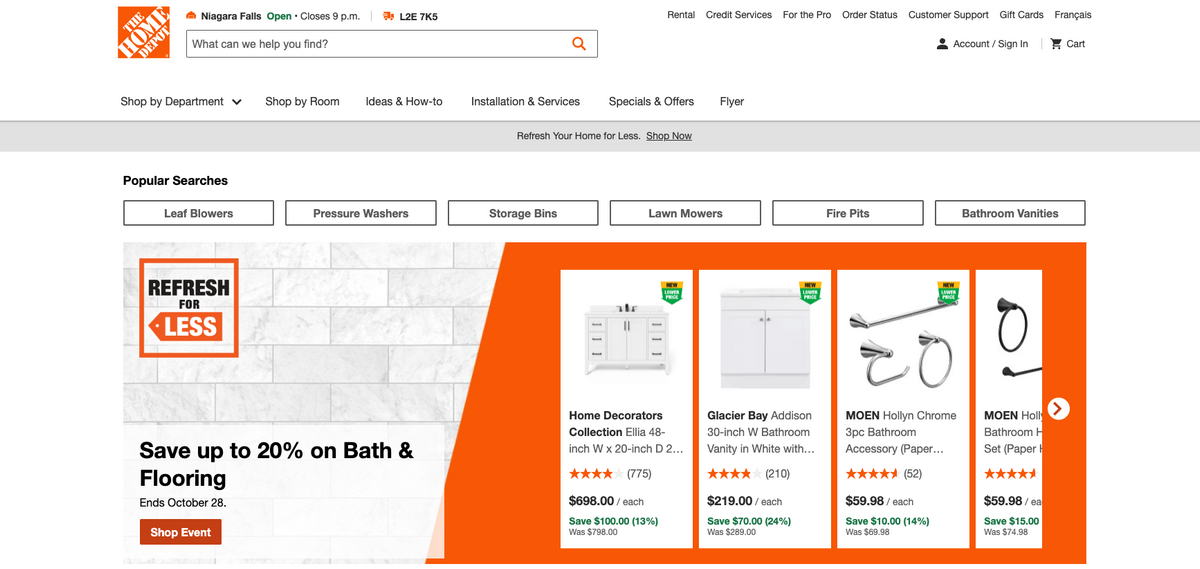Click the next arrow on the product carousel
This screenshot has width=1200, height=569.
coord(1058,408)
